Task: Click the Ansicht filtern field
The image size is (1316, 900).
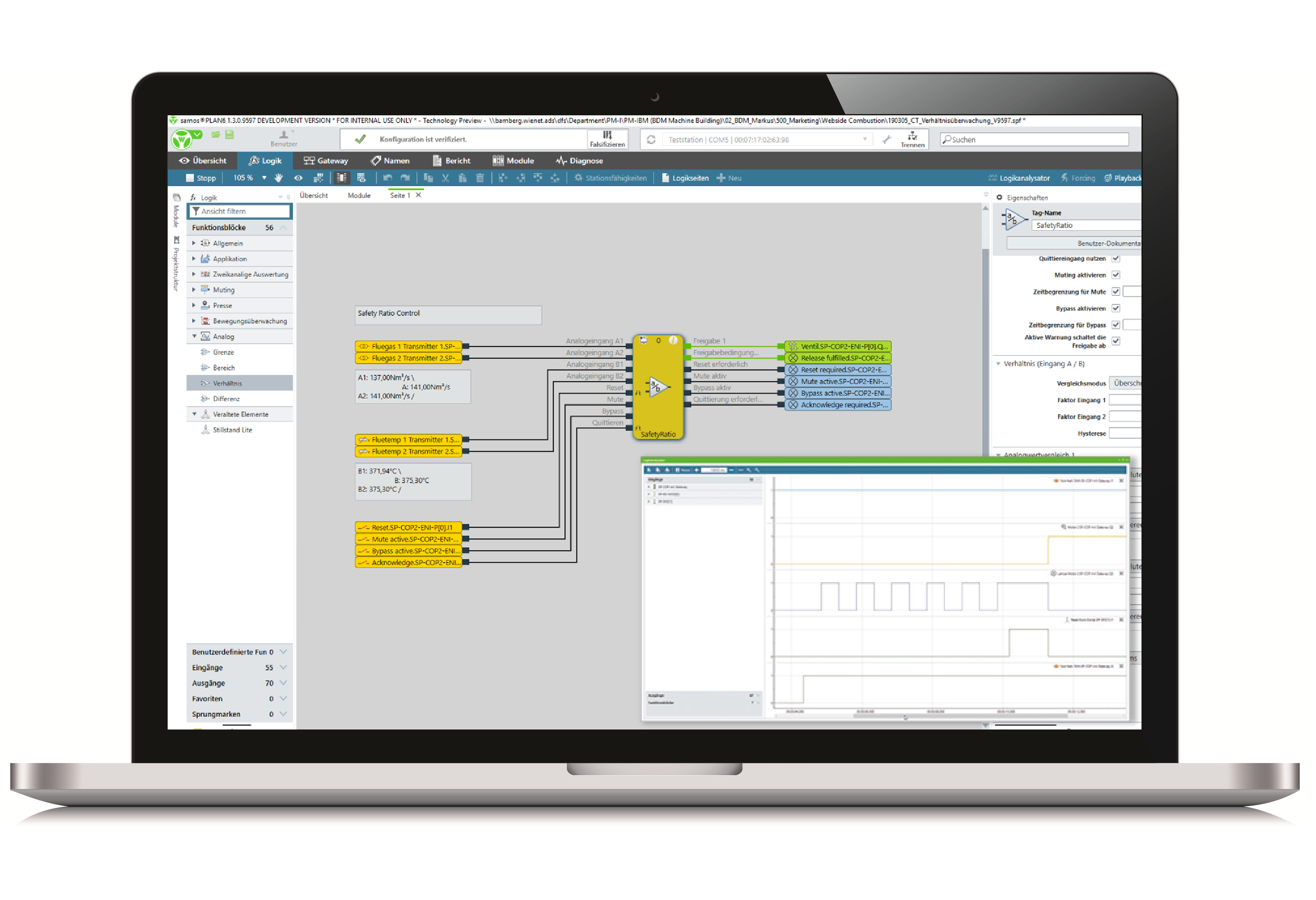Action: tap(240, 211)
